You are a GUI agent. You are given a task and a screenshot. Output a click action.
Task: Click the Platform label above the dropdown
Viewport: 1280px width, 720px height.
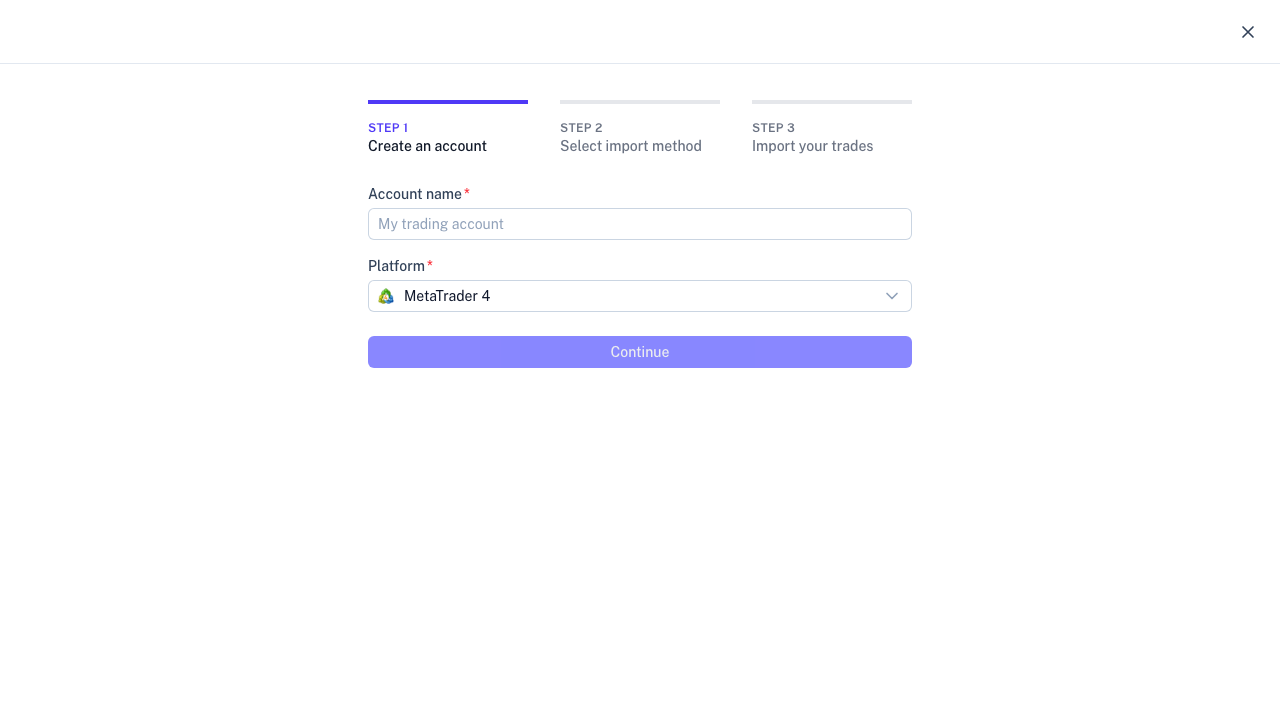click(396, 265)
